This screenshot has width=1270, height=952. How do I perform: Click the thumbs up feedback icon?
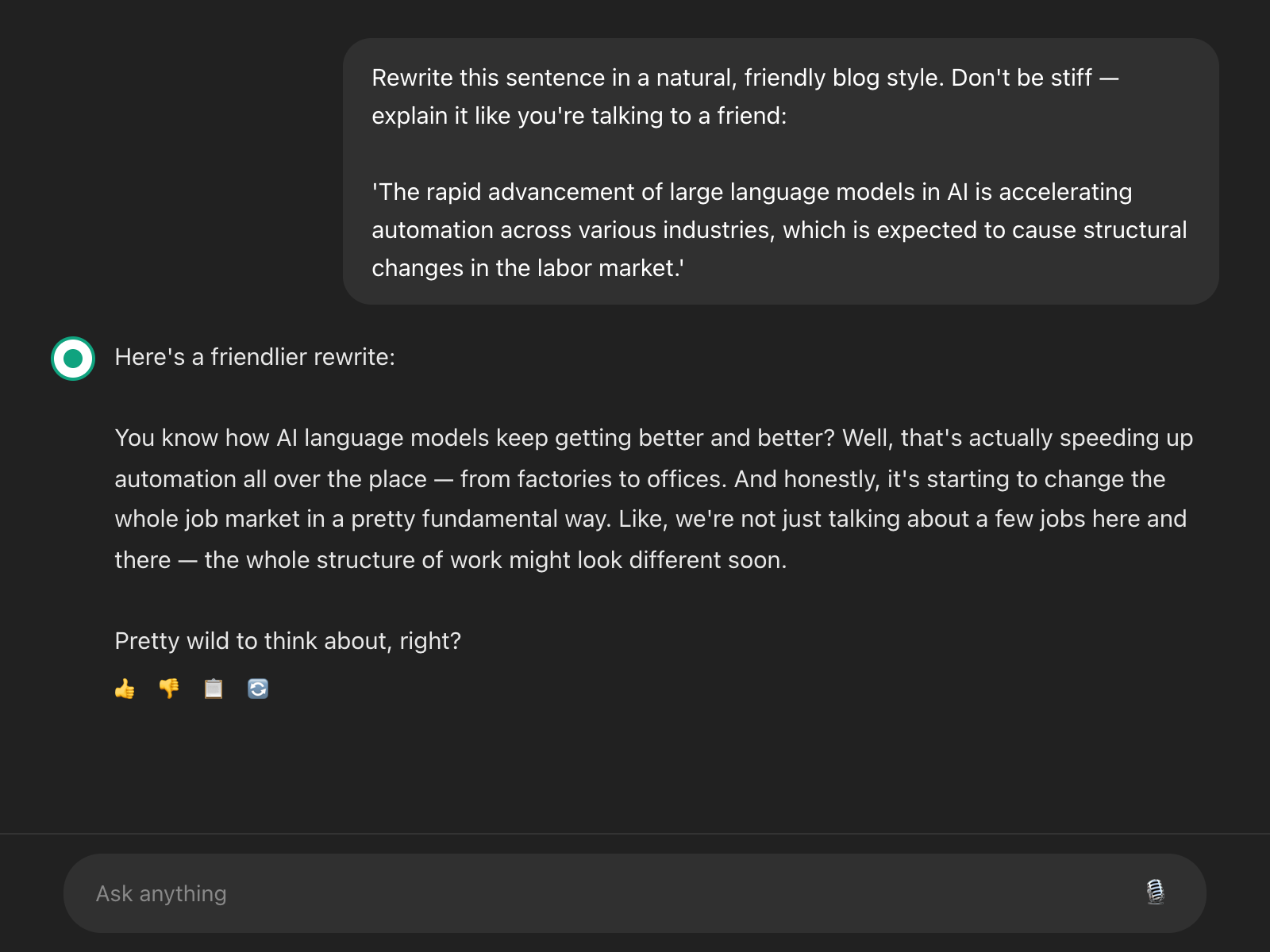(125, 689)
